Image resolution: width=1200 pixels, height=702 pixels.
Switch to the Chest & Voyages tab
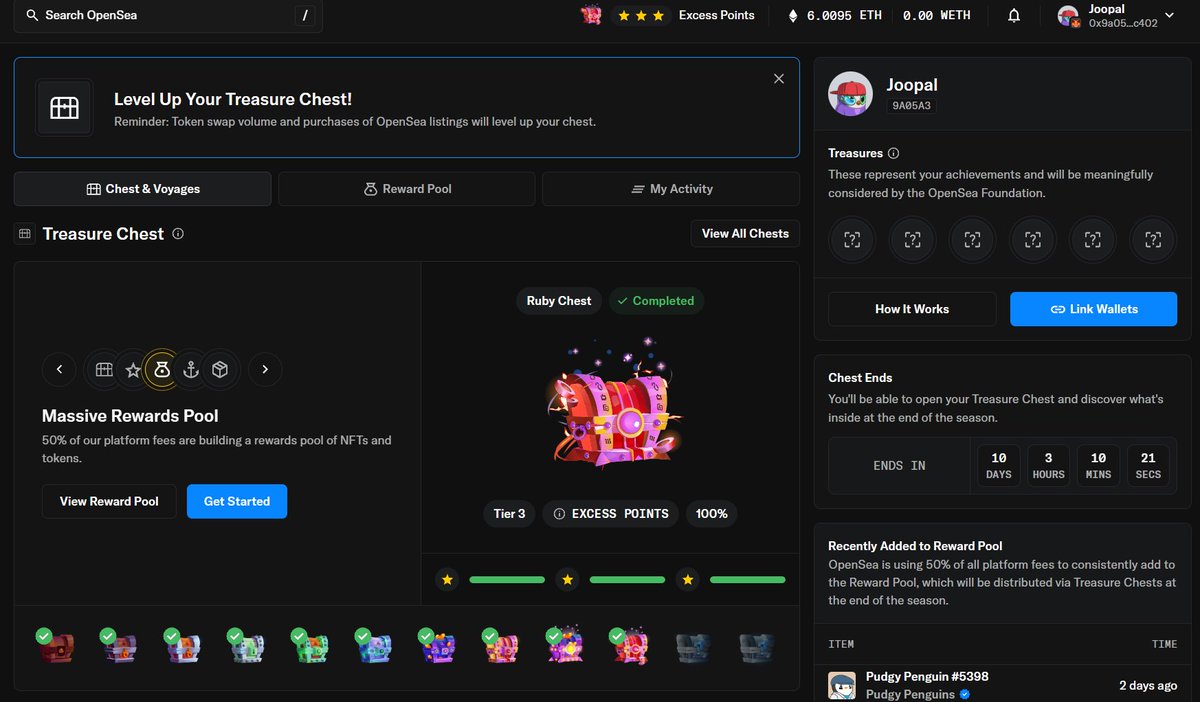(142, 189)
